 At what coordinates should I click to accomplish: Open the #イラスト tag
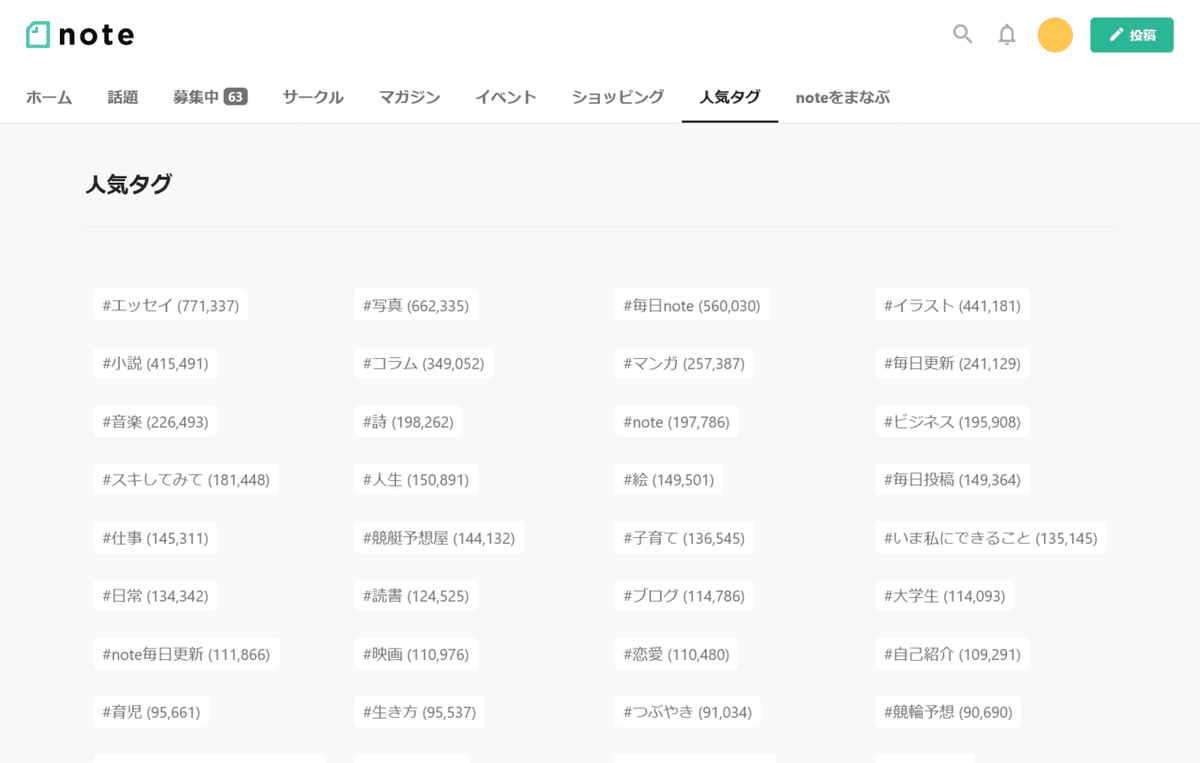[x=952, y=305]
